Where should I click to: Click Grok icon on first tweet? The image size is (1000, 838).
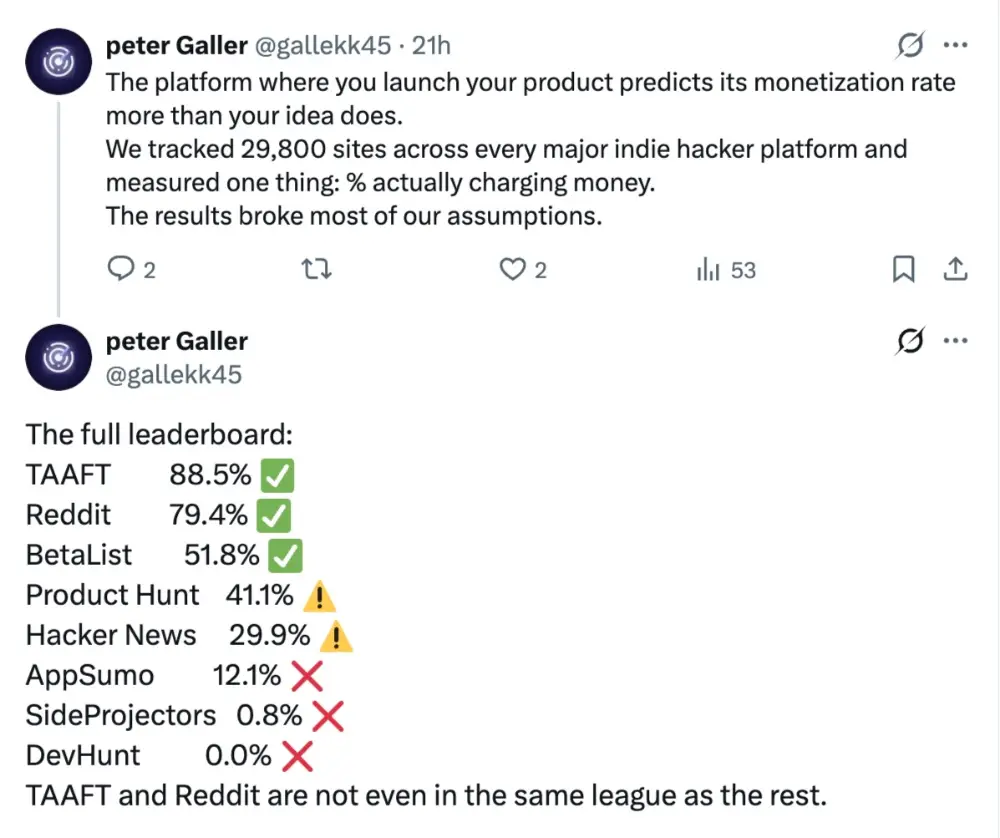(x=910, y=45)
